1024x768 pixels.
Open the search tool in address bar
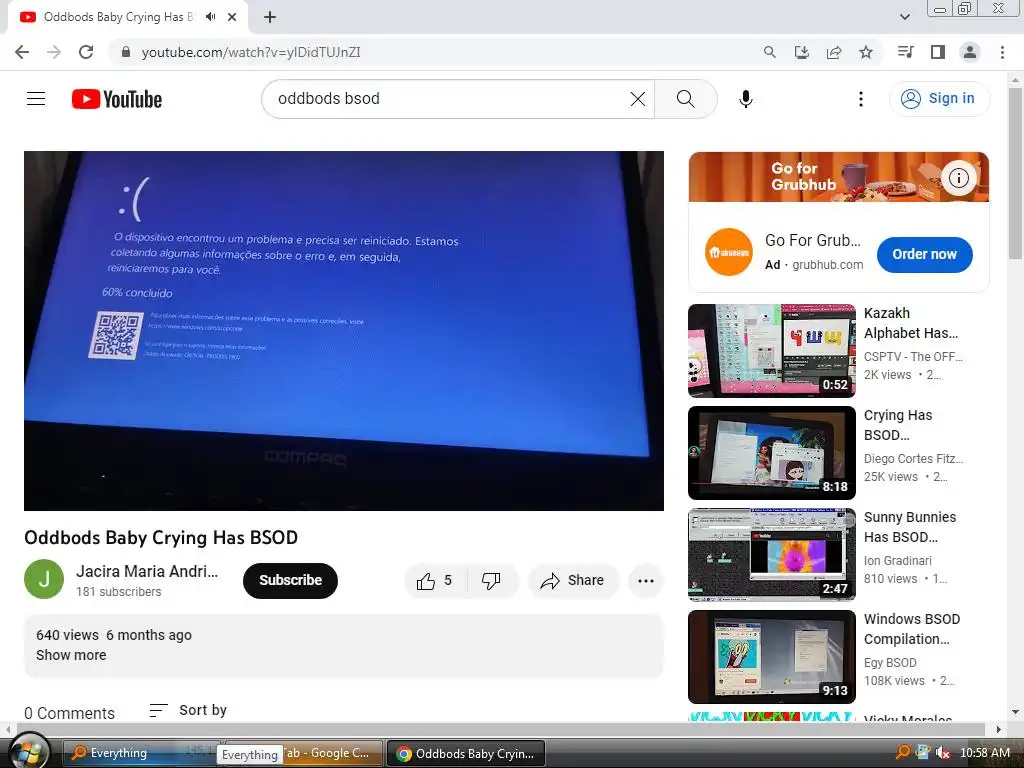click(770, 52)
